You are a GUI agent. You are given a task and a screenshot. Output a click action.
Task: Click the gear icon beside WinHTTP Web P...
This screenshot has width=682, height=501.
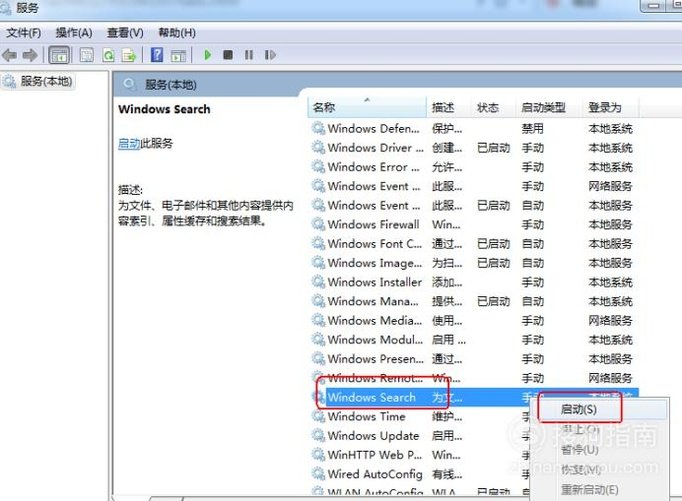pos(318,454)
